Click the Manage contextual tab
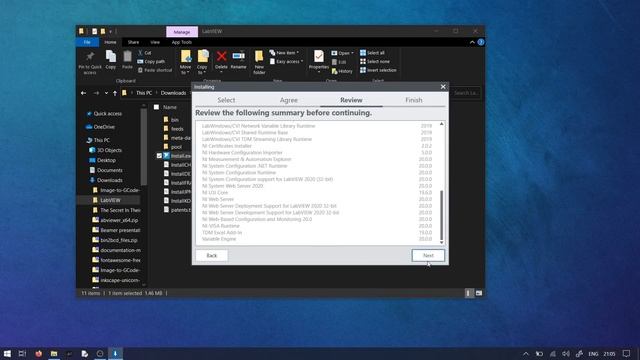This screenshot has width=640, height=360. [x=182, y=31]
